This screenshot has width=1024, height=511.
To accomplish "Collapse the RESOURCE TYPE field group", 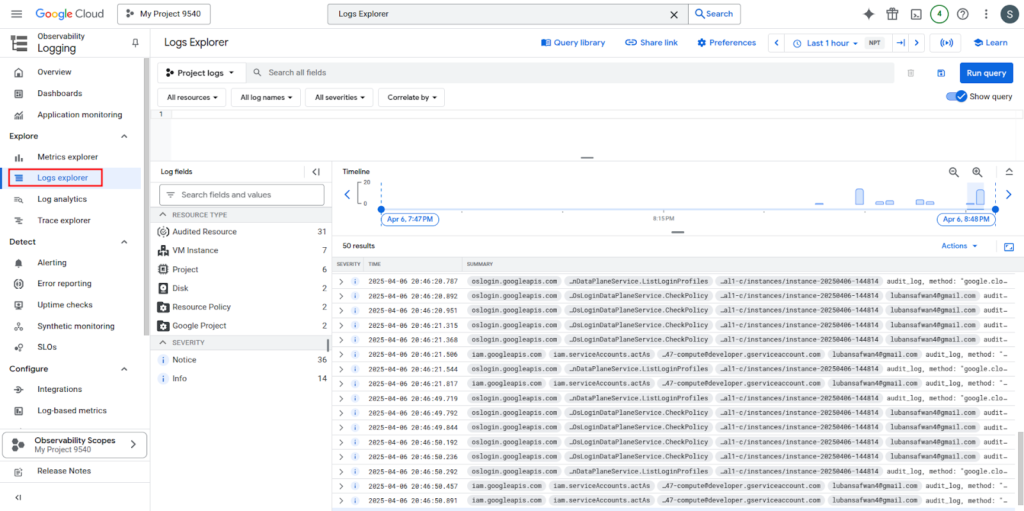I will (x=163, y=214).
